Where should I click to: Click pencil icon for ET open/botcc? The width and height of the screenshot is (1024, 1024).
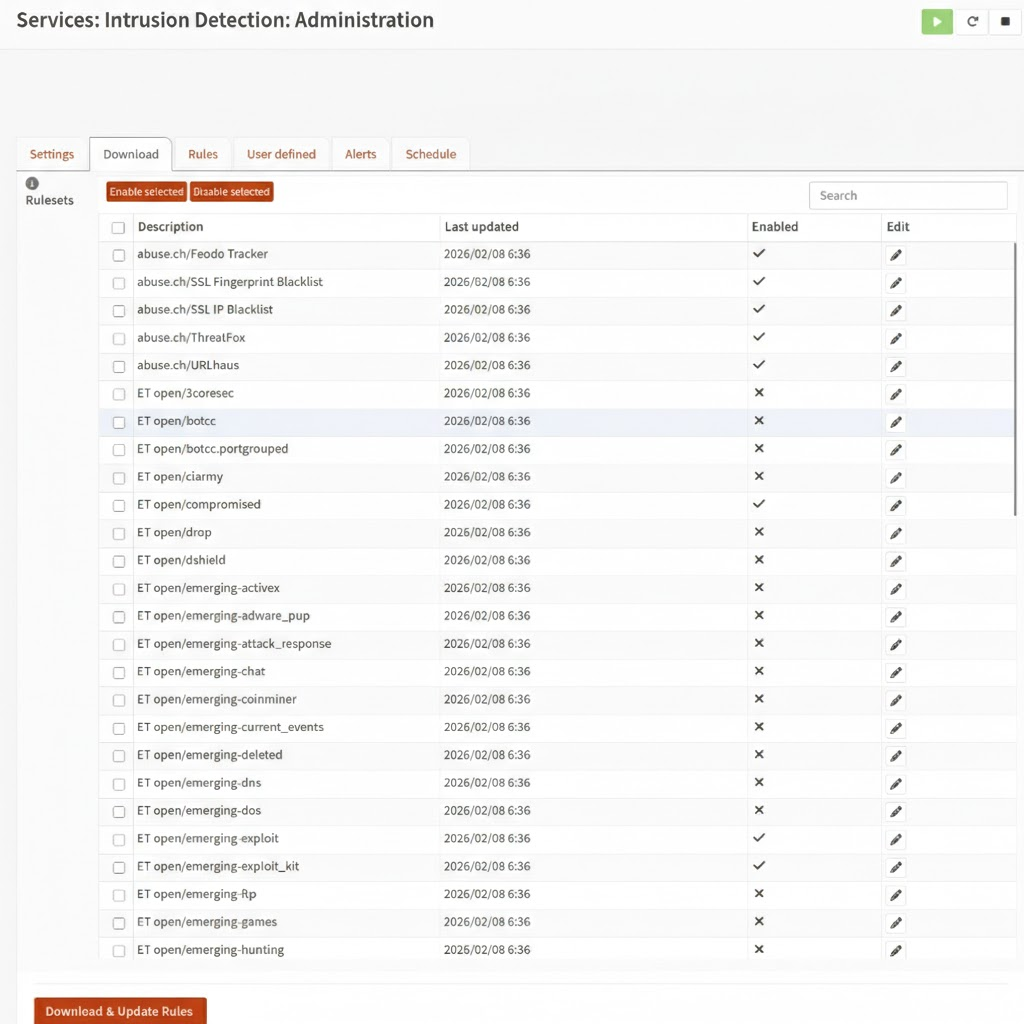[896, 422]
